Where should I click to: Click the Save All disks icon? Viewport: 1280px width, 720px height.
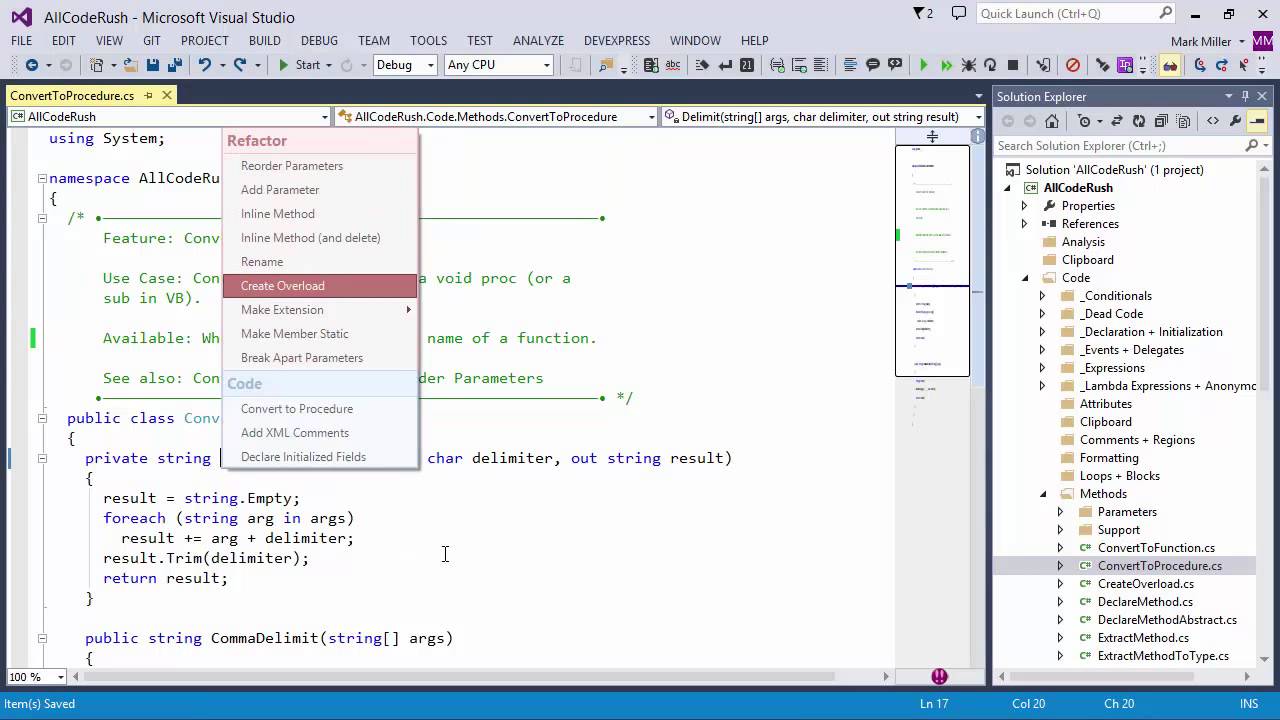[173, 65]
